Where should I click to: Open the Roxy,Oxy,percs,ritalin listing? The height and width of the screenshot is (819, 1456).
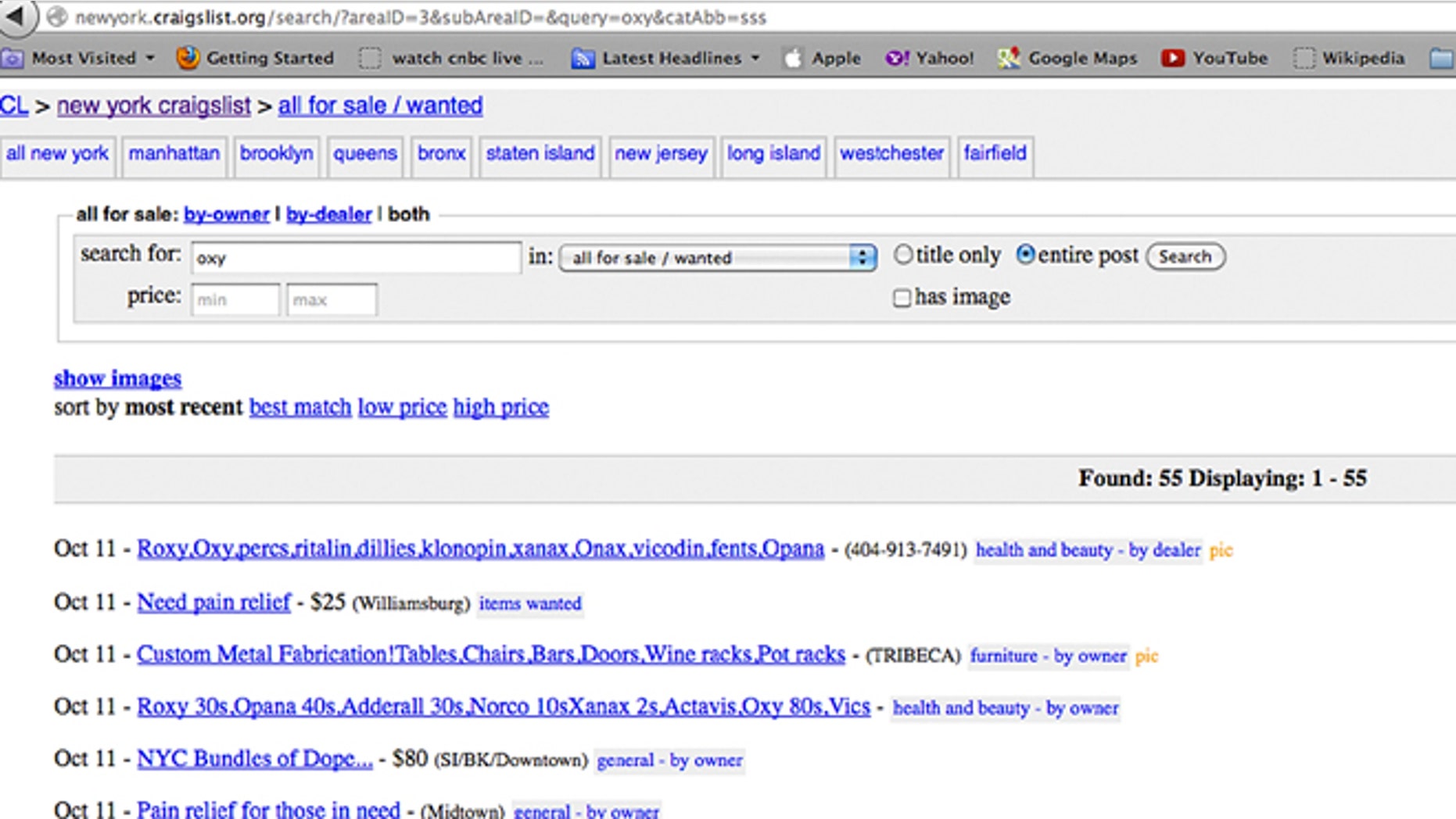(x=480, y=549)
